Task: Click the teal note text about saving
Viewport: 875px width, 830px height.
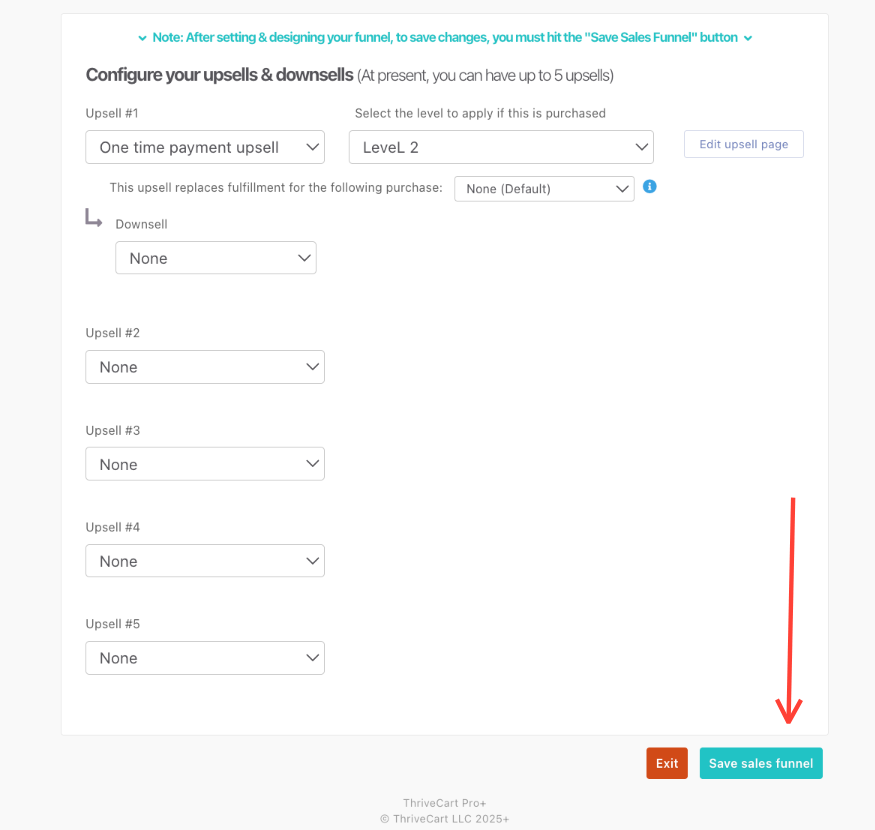Action: tap(445, 38)
